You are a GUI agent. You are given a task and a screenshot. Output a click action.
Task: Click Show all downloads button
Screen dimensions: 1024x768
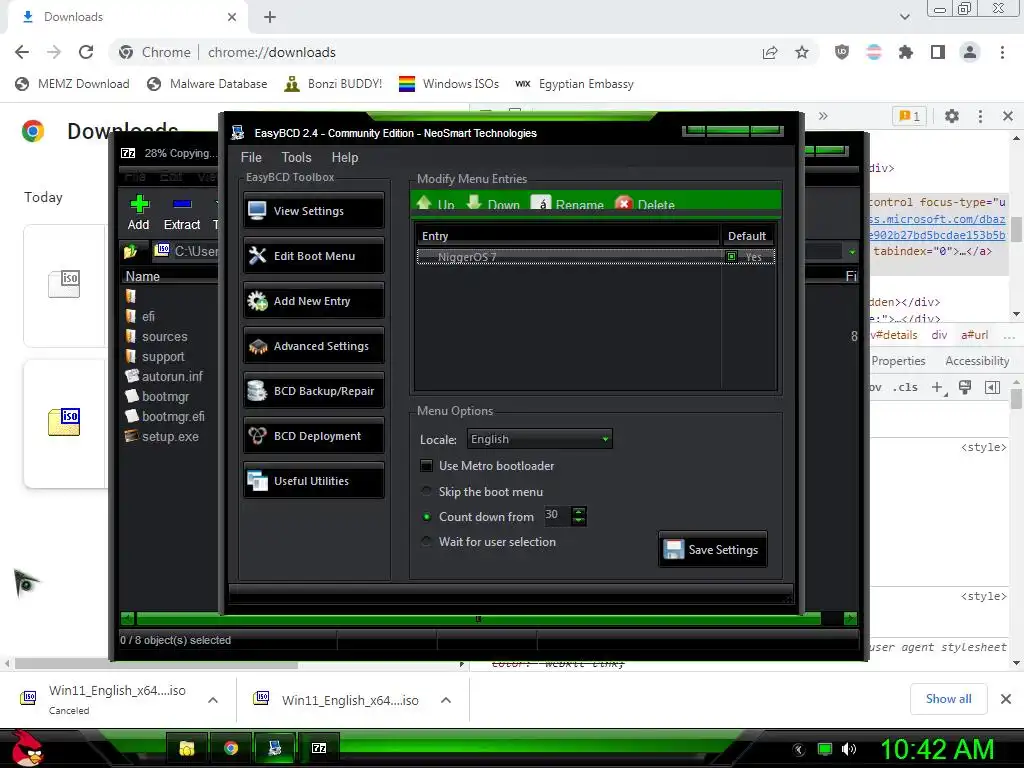[948, 699]
